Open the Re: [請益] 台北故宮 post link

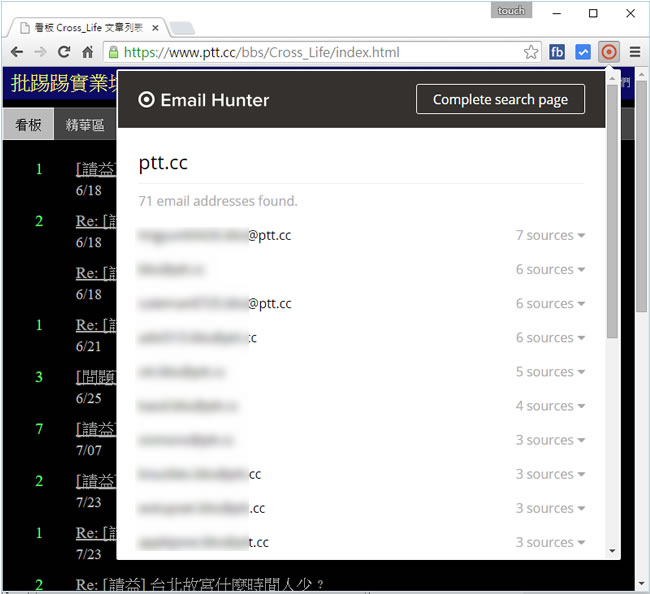[x=200, y=585]
